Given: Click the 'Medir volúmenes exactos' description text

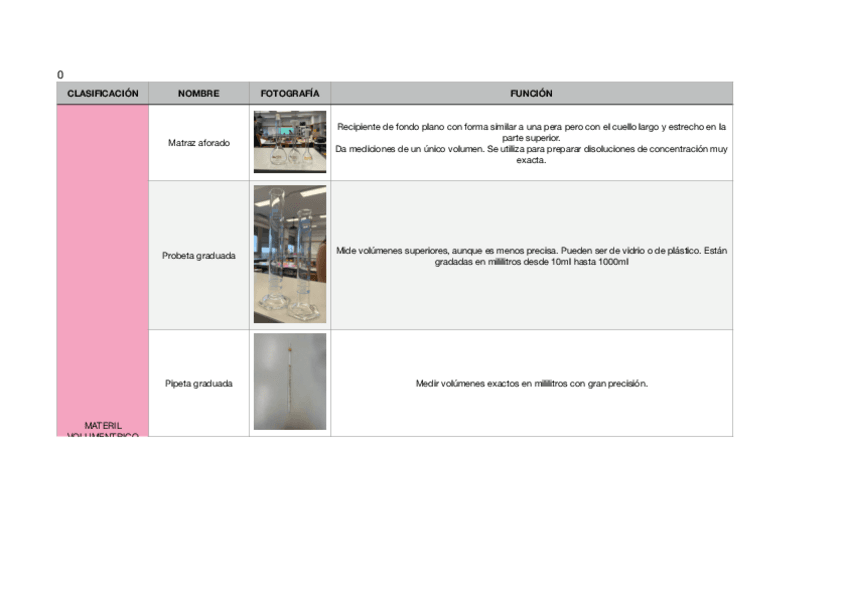Looking at the screenshot, I should pos(532,383).
